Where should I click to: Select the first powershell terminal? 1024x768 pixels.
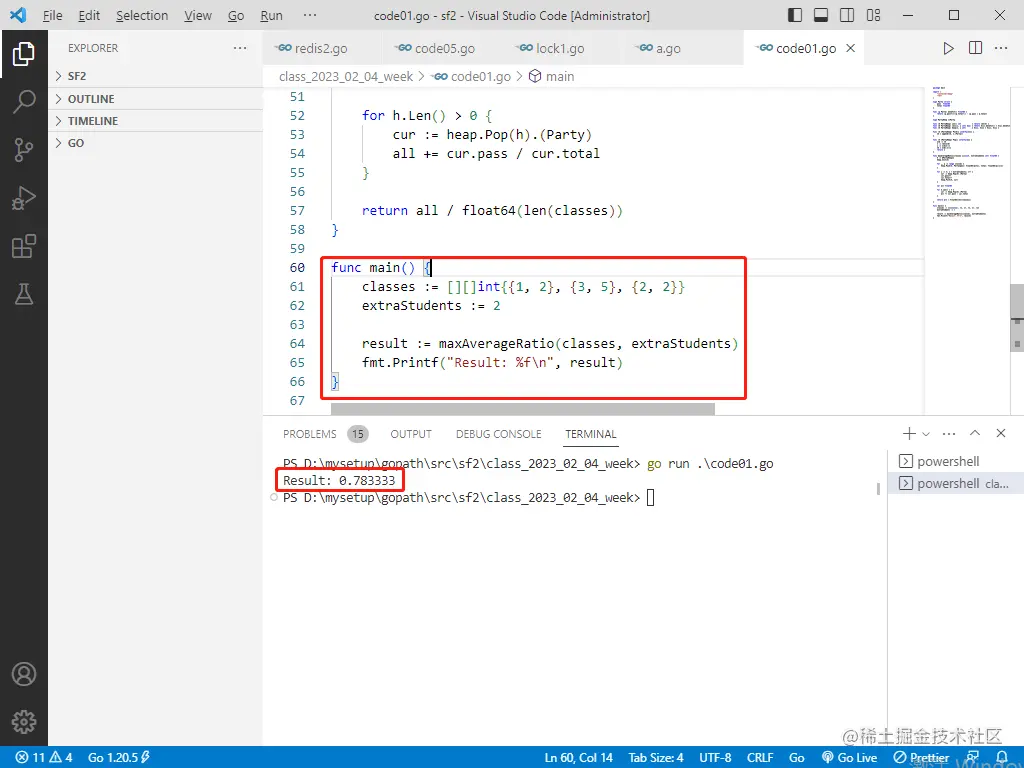(955, 462)
